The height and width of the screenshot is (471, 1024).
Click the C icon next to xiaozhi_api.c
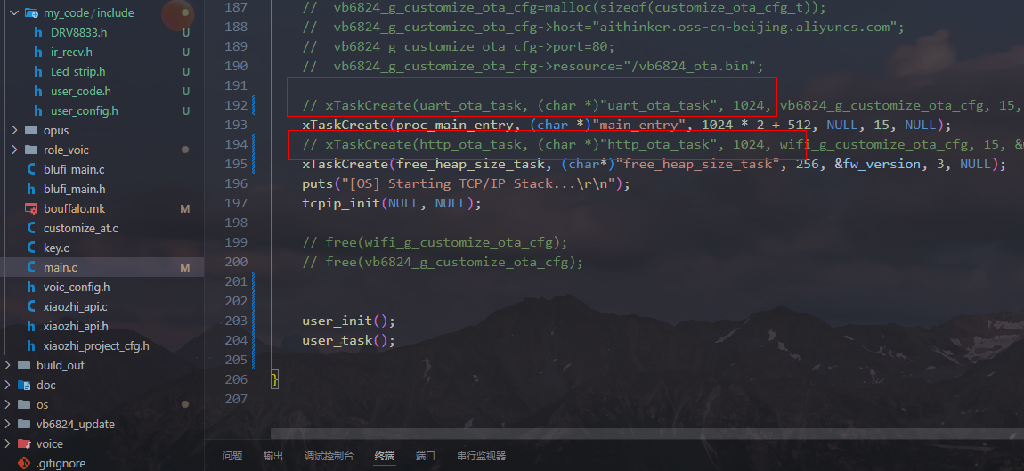pos(31,307)
